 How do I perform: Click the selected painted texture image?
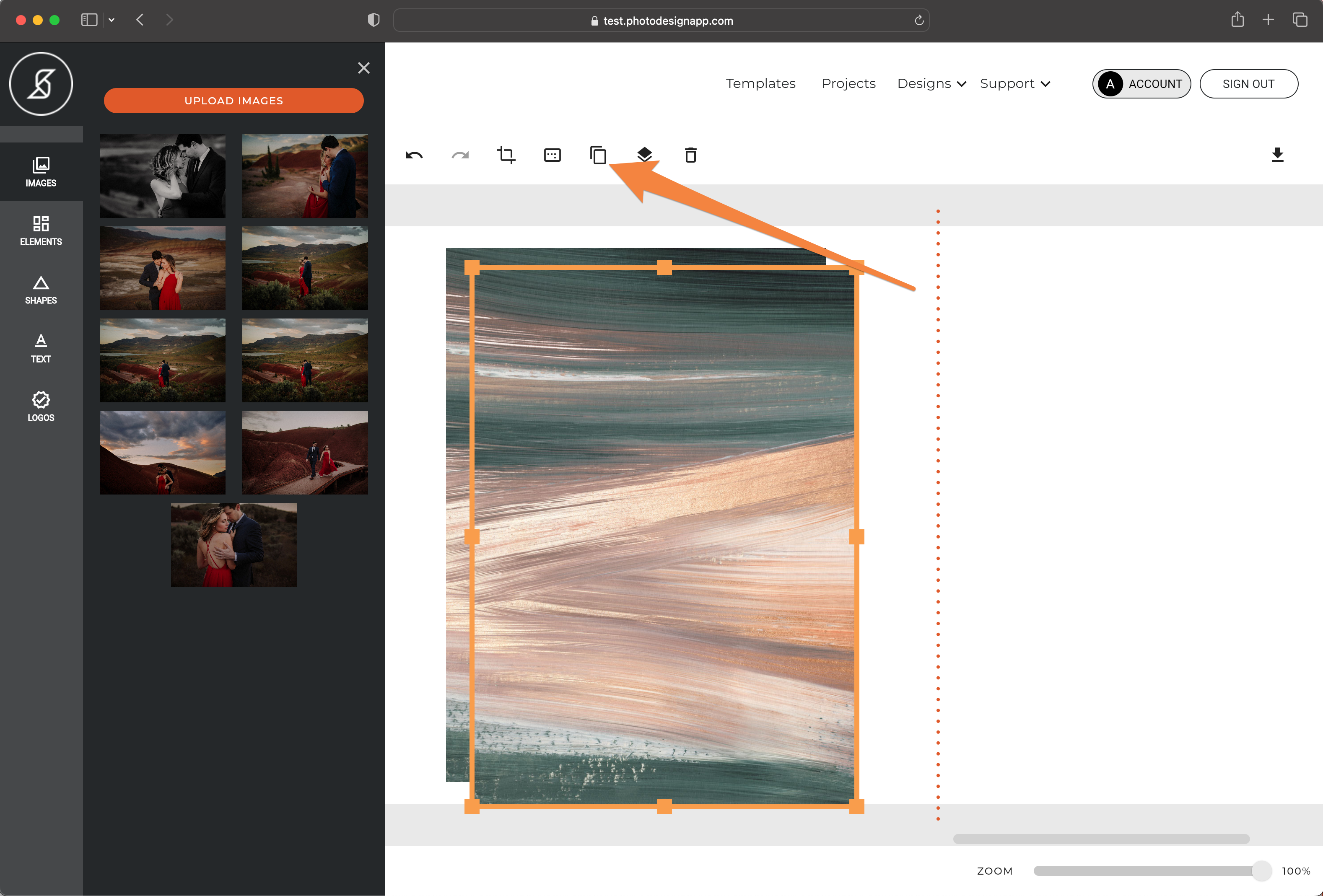pos(664,536)
